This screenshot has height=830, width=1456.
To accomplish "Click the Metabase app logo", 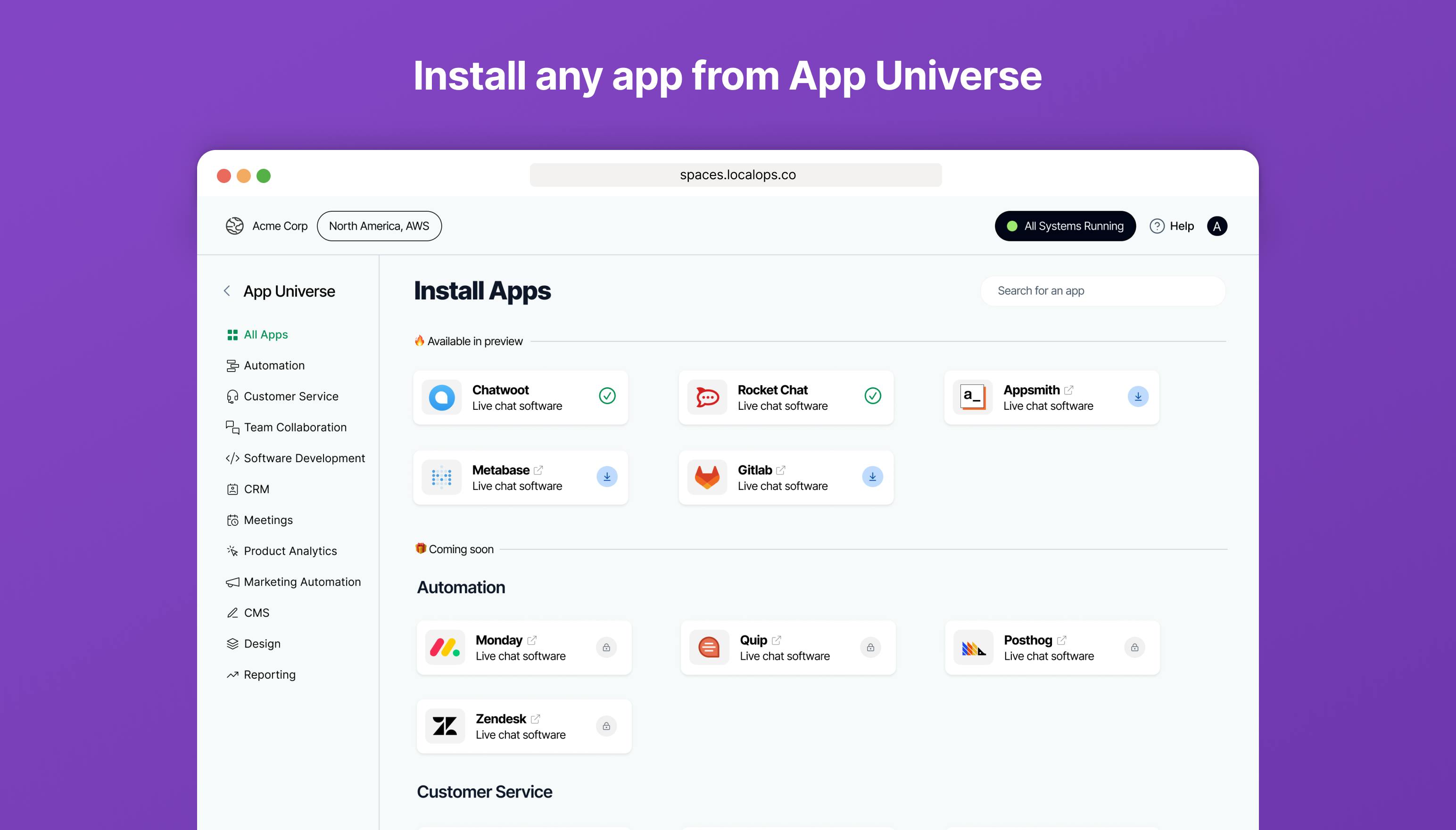I will 442,477.
